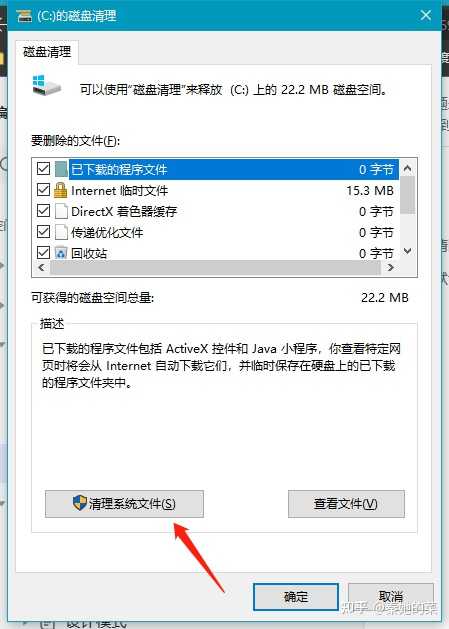This screenshot has width=449, height=629.
Task: Select the 磁盘清理 tab
Action: 47,52
